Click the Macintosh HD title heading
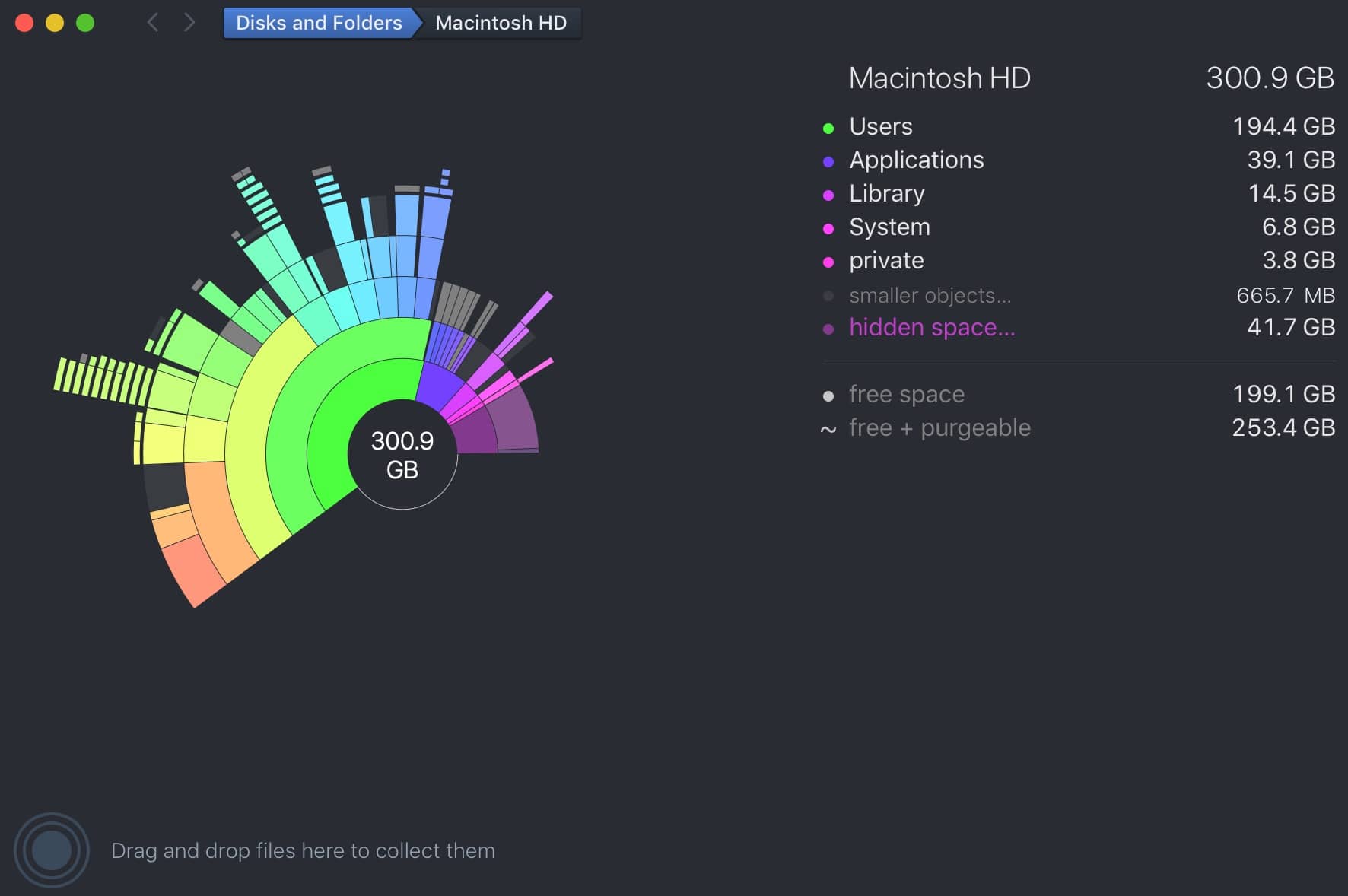The height and width of the screenshot is (896, 1348). tap(939, 78)
